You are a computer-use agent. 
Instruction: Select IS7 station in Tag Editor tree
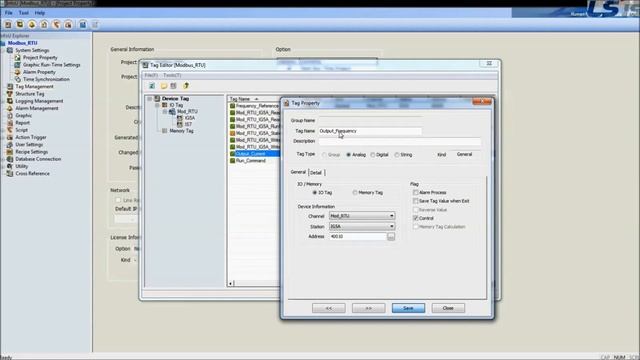tap(188, 124)
